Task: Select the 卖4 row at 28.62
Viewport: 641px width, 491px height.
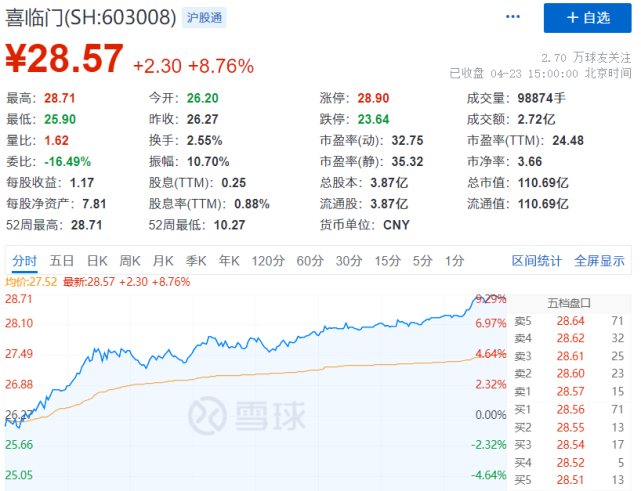Action: pyautogui.click(x=569, y=339)
